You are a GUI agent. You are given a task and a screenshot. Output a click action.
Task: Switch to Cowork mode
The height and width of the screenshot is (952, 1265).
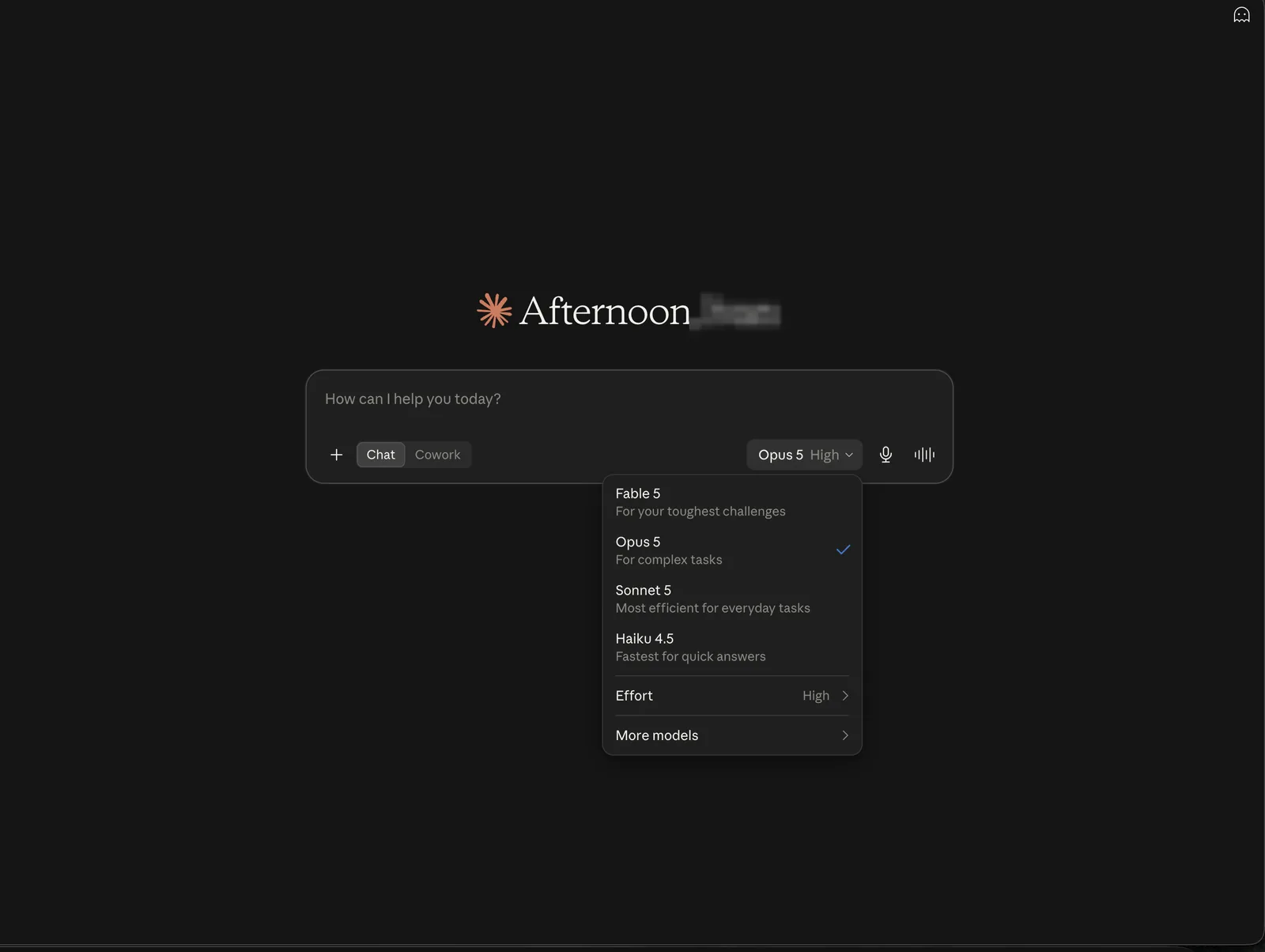click(437, 455)
